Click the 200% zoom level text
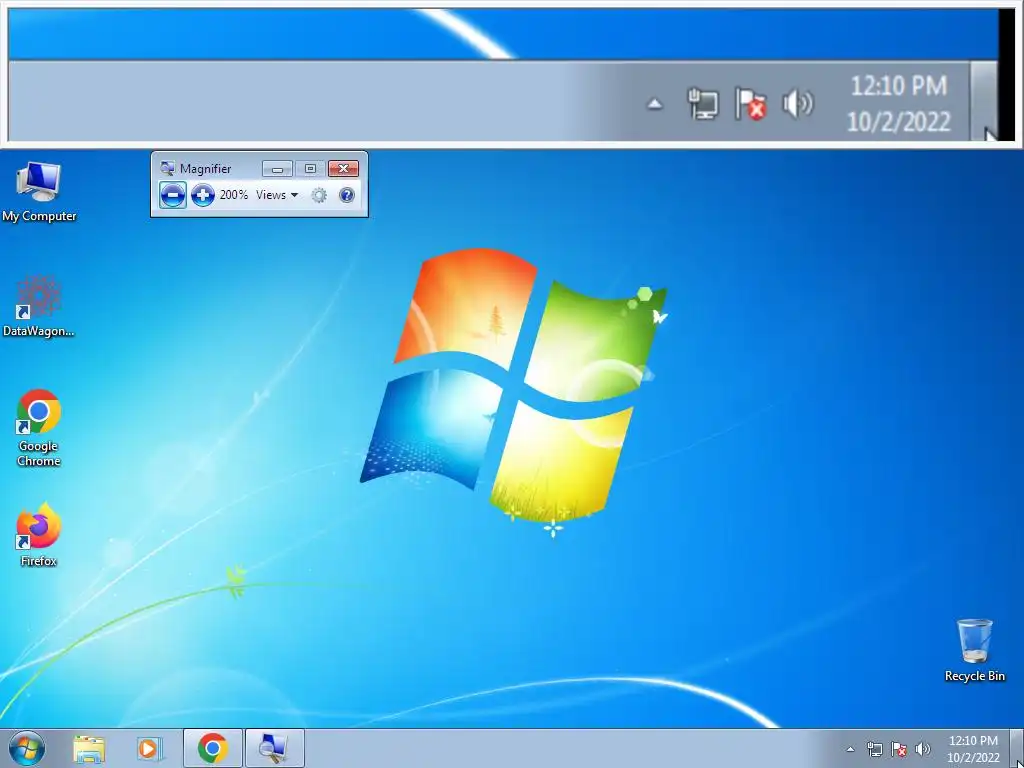 coord(234,195)
